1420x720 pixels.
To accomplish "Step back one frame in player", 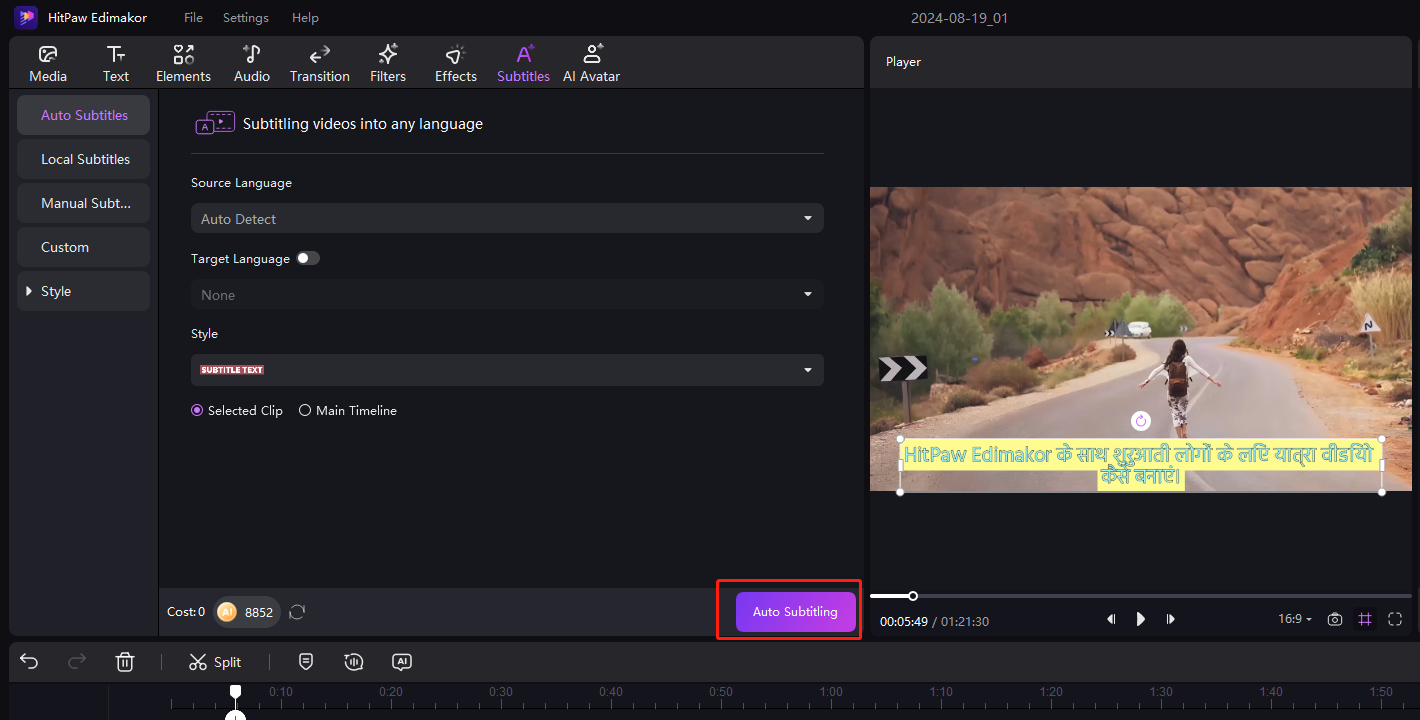I will point(1111,620).
